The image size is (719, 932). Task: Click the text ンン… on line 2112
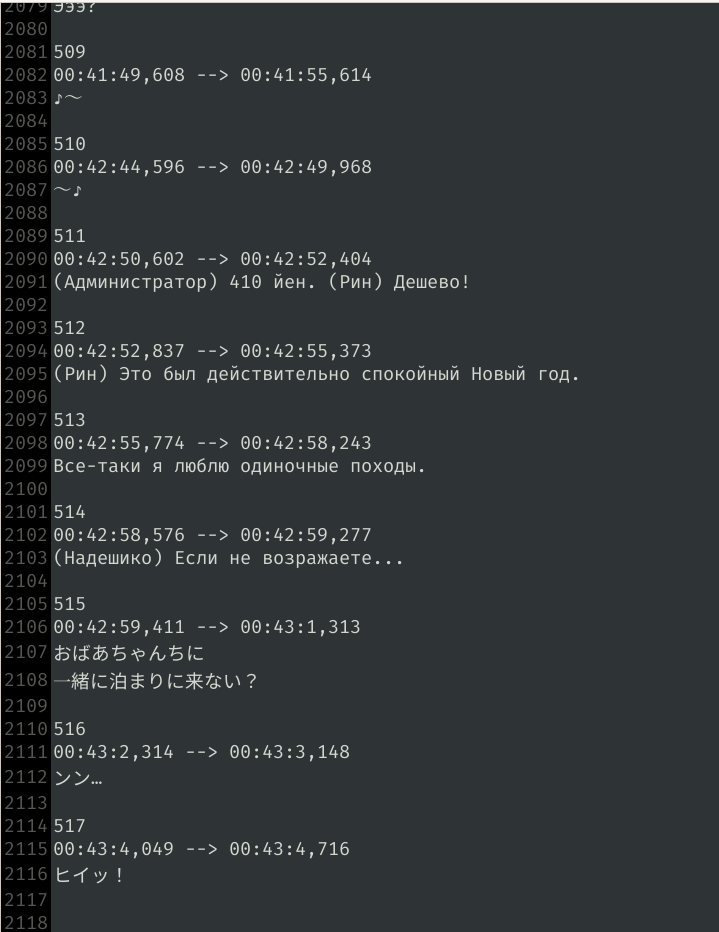pos(78,778)
